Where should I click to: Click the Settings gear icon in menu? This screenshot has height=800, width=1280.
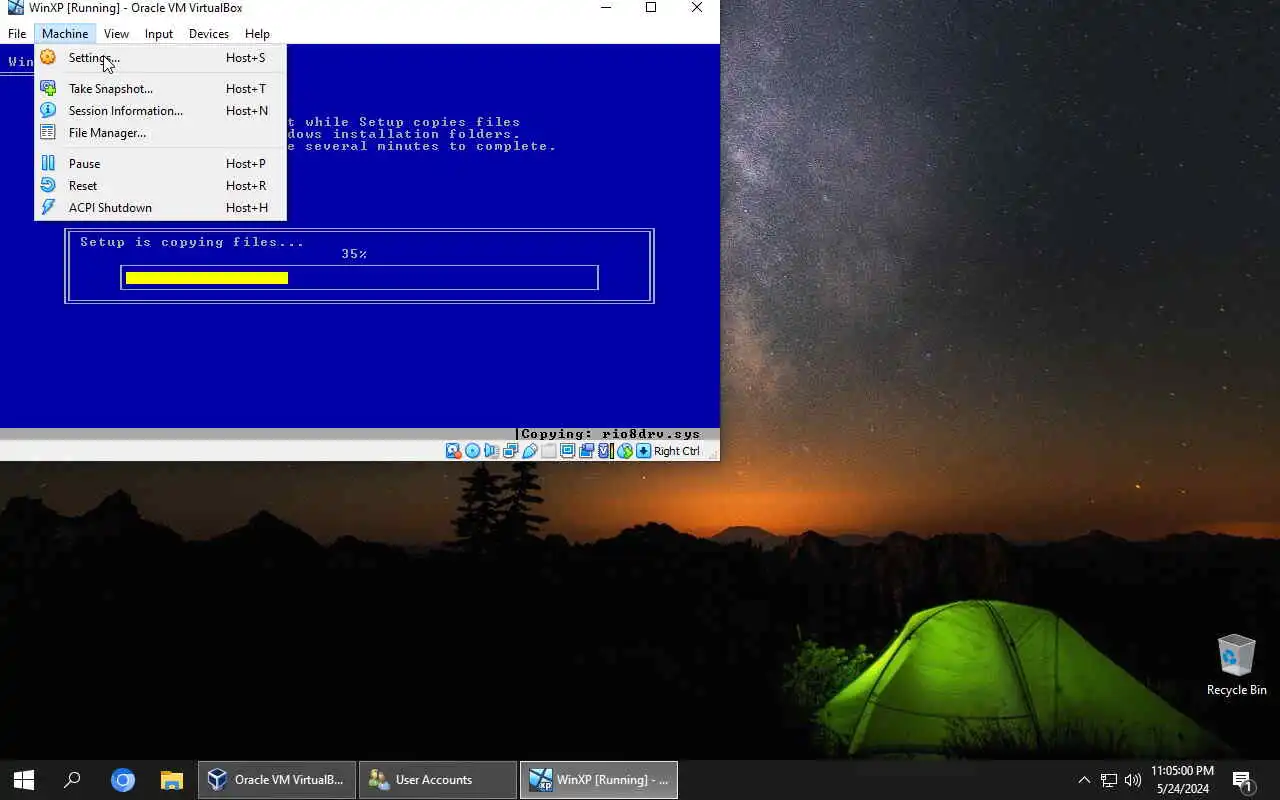click(48, 58)
